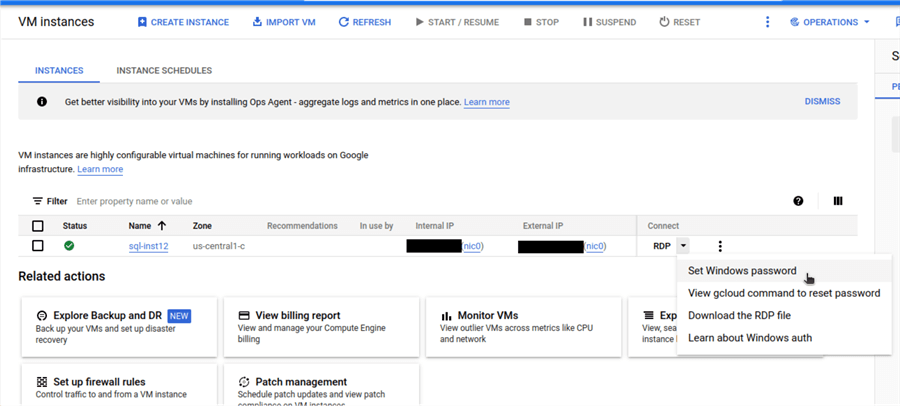Click the Reset power icon button
The width and height of the screenshot is (900, 406).
tap(665, 22)
